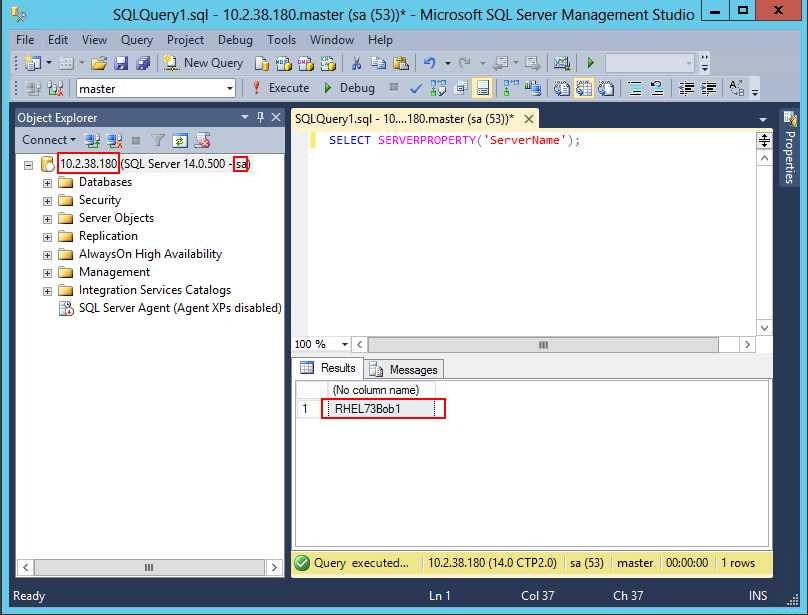This screenshot has width=808, height=615.
Task: Click the Execute button
Action: click(280, 89)
